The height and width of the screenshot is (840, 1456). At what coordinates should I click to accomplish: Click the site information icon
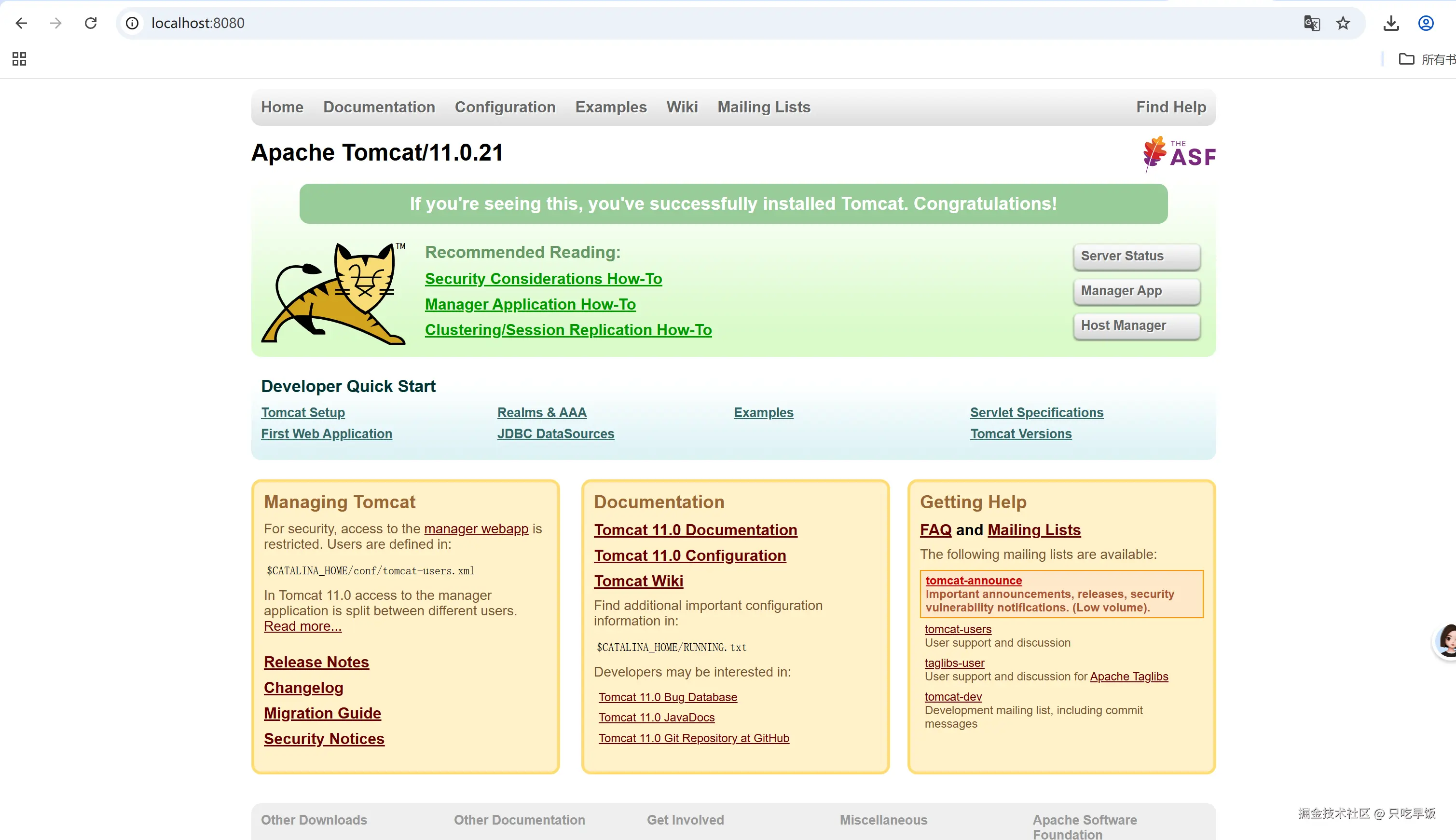[x=132, y=23]
